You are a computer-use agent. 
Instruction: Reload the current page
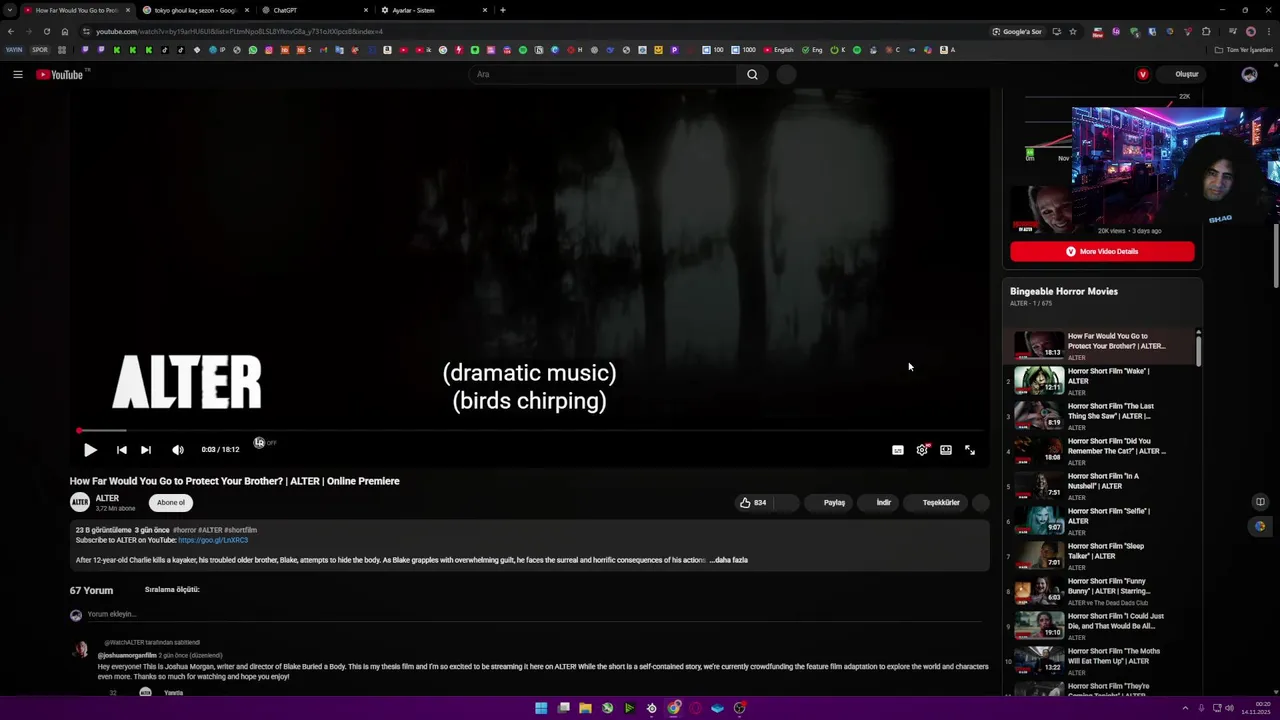pyautogui.click(x=47, y=31)
